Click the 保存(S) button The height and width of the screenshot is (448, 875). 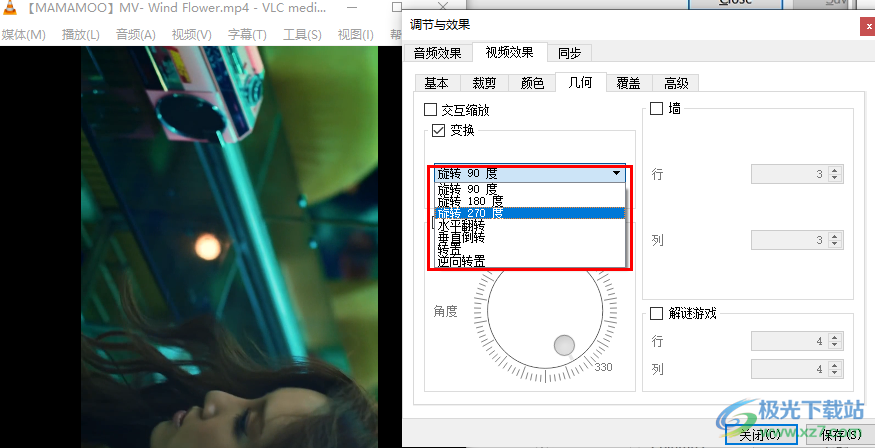coord(841,435)
